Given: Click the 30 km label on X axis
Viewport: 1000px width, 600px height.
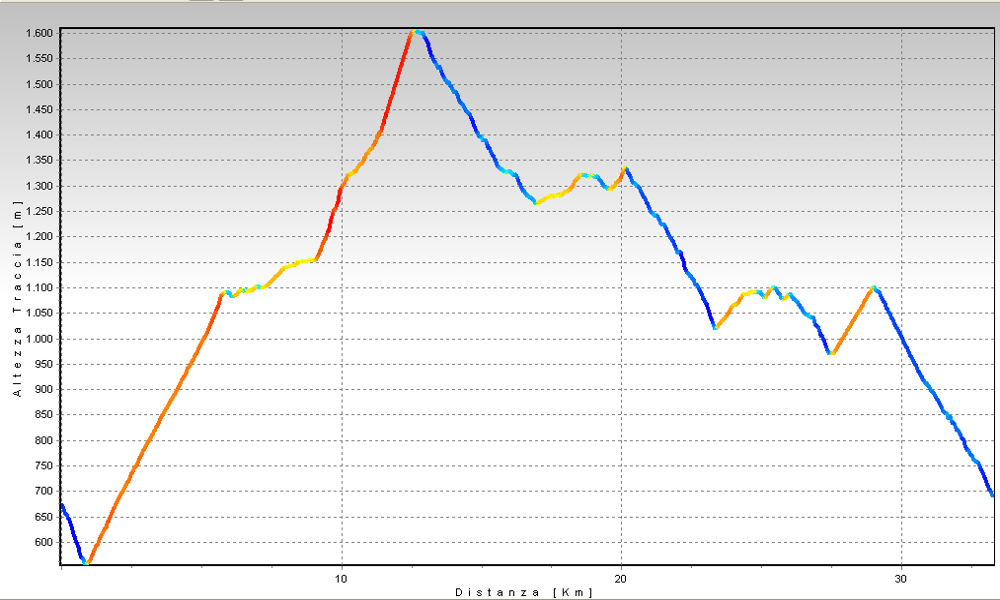Looking at the screenshot, I should 902,579.
